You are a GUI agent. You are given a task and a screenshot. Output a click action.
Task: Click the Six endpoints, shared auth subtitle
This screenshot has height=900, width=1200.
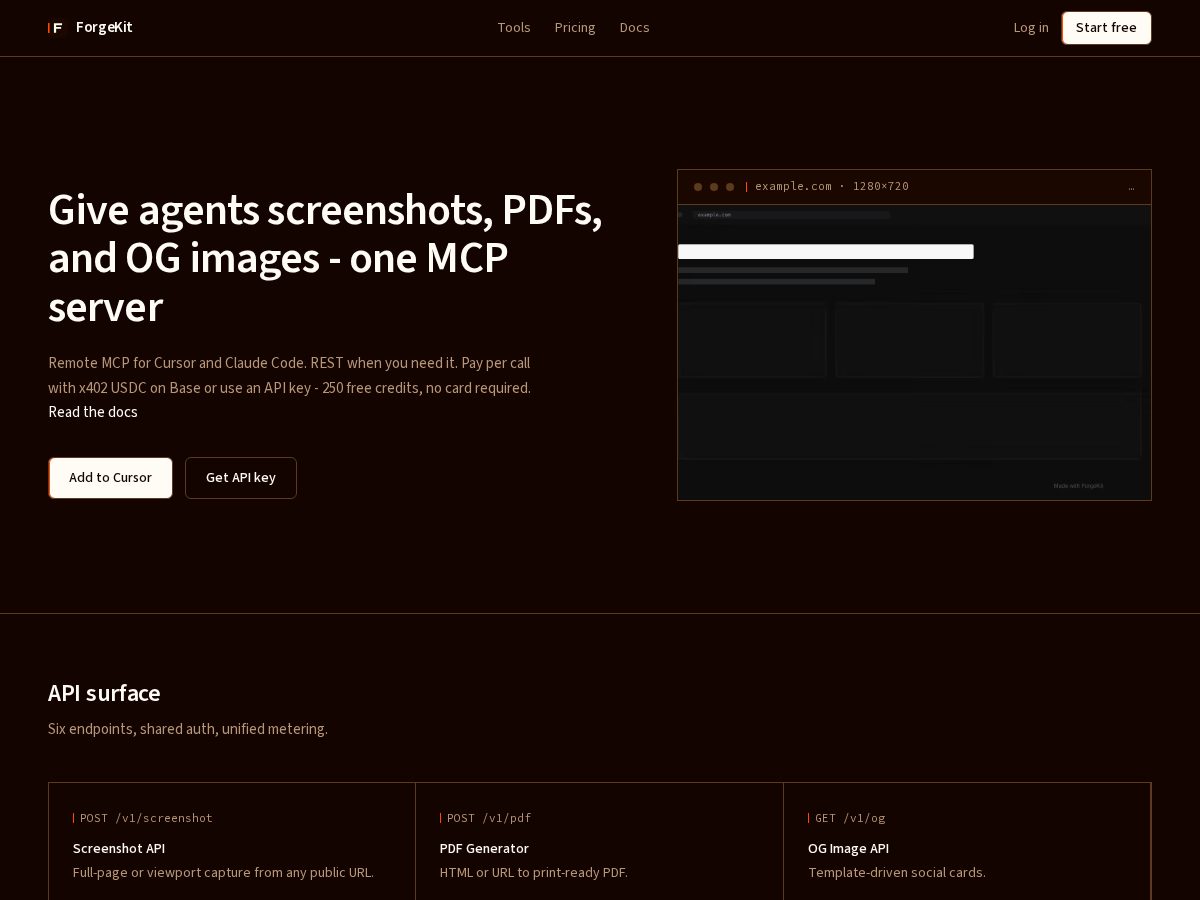[188, 729]
